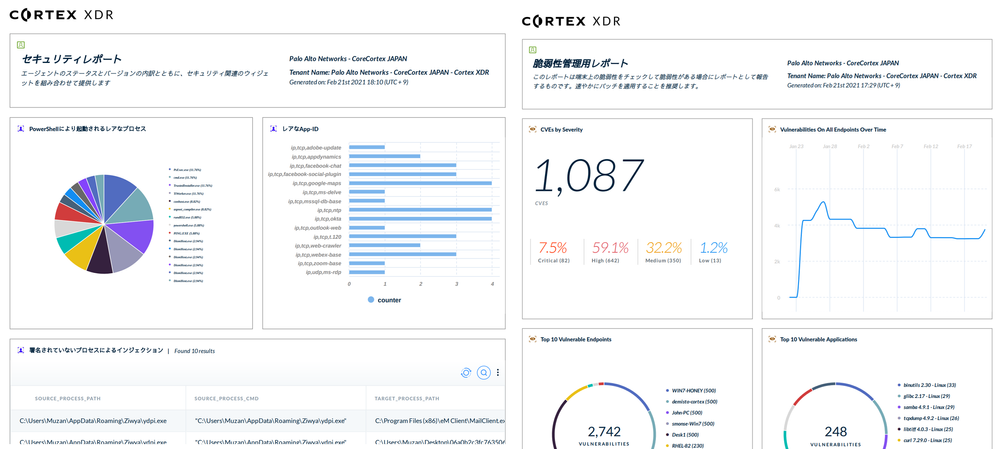The image size is (999, 449).
Task: Click the icon beside Top 10 Vulnerable Applications
Action: pyautogui.click(x=772, y=339)
